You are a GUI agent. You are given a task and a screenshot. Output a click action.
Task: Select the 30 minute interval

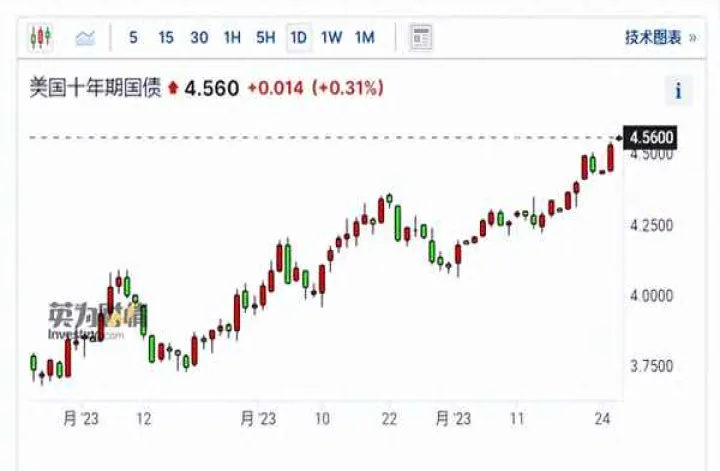(x=199, y=37)
